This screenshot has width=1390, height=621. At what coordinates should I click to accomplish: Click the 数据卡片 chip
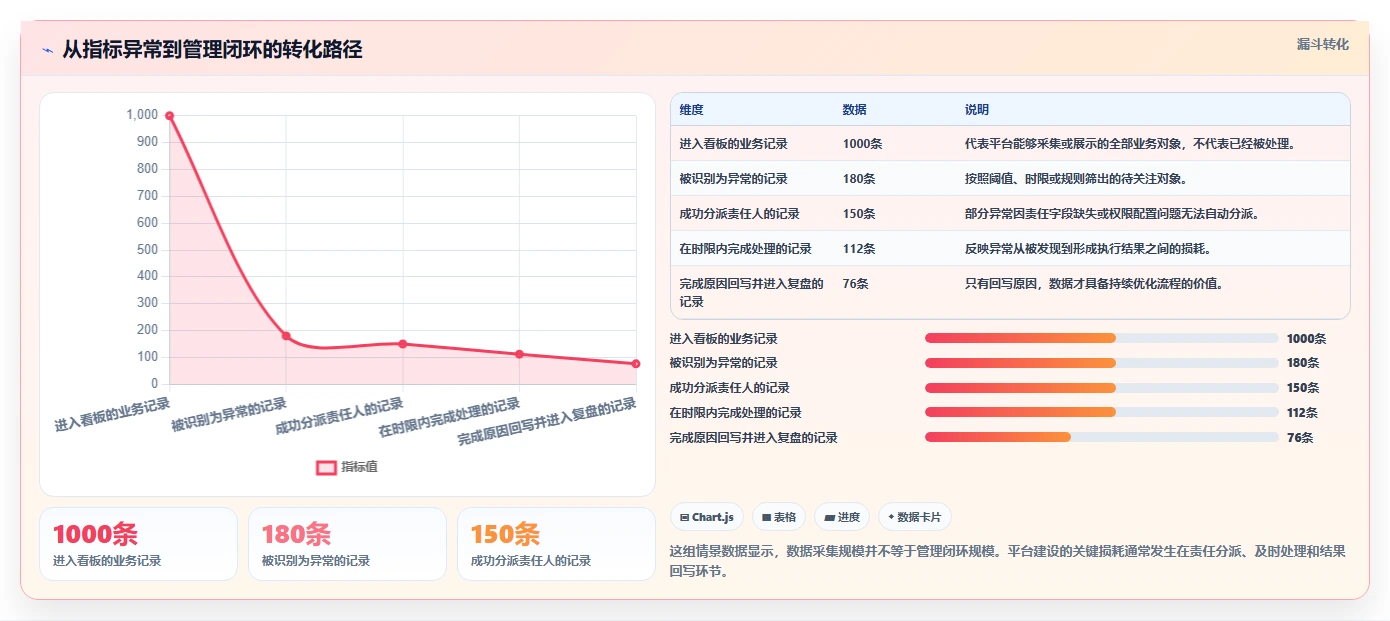pyautogui.click(x=914, y=517)
